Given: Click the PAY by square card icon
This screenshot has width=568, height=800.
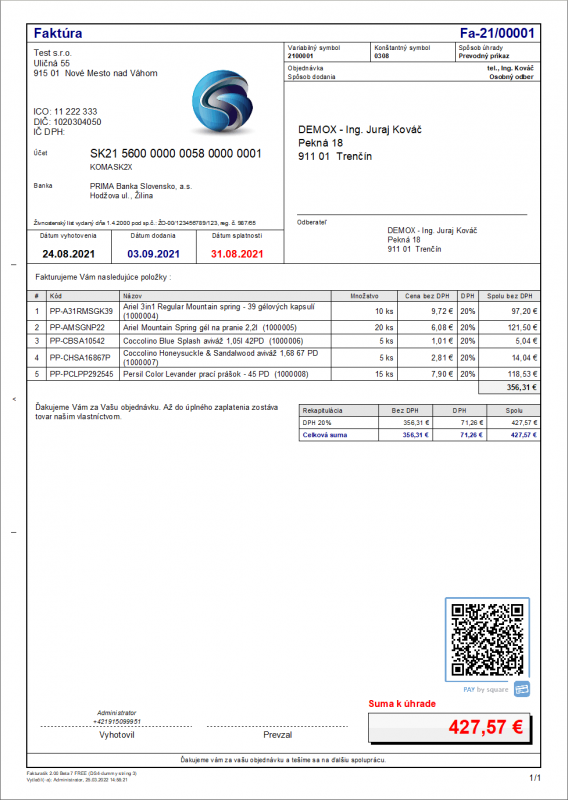Looking at the screenshot, I should 522,689.
